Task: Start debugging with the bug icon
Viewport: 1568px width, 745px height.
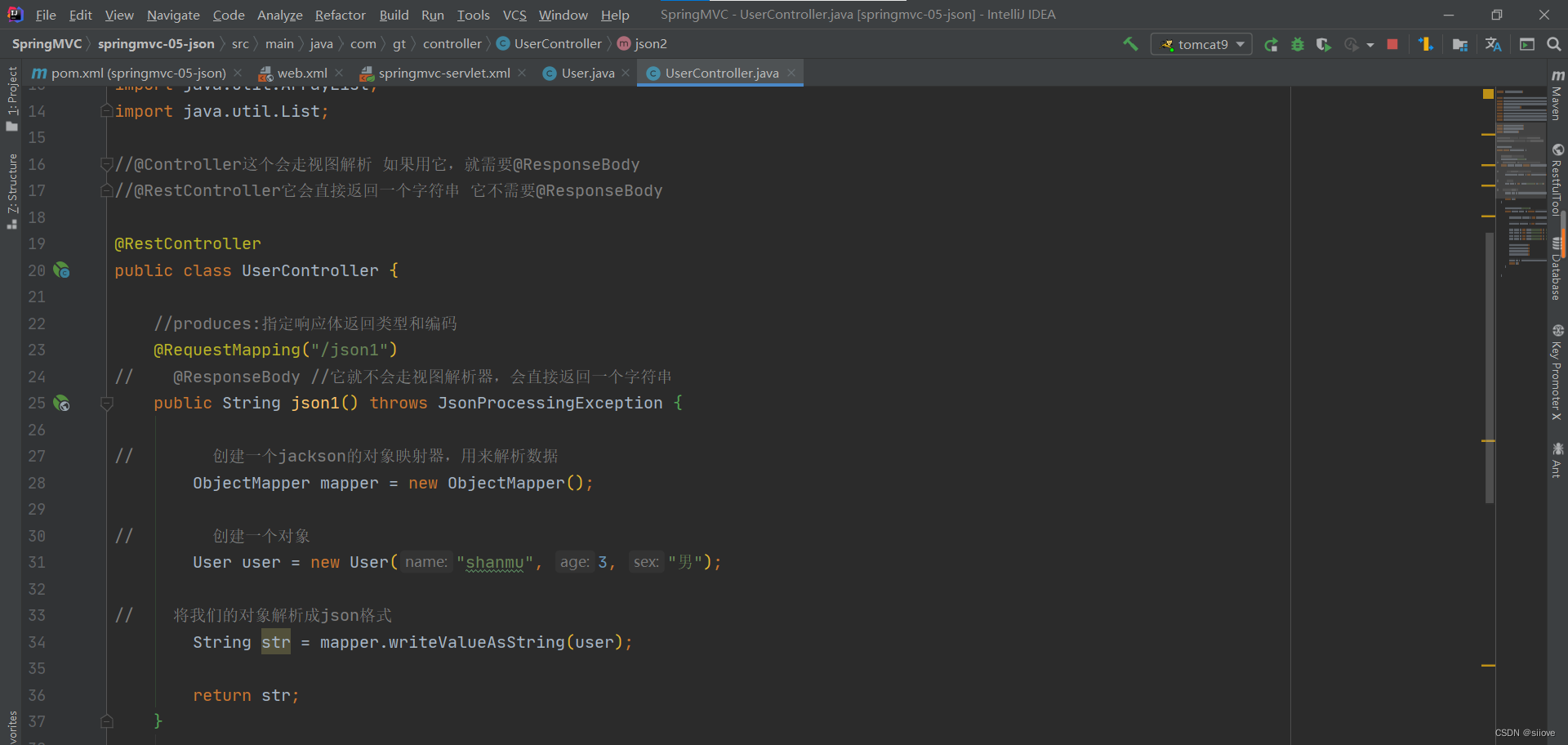Action: [x=1298, y=43]
